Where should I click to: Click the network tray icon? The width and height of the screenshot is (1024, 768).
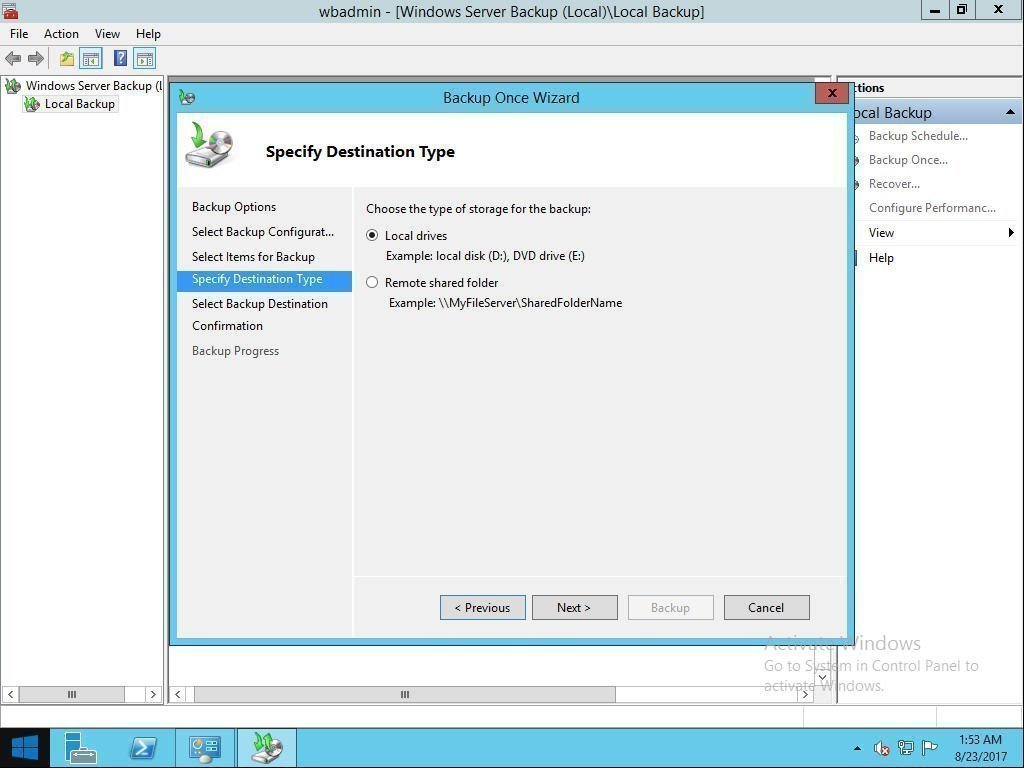pyautogui.click(x=906, y=748)
